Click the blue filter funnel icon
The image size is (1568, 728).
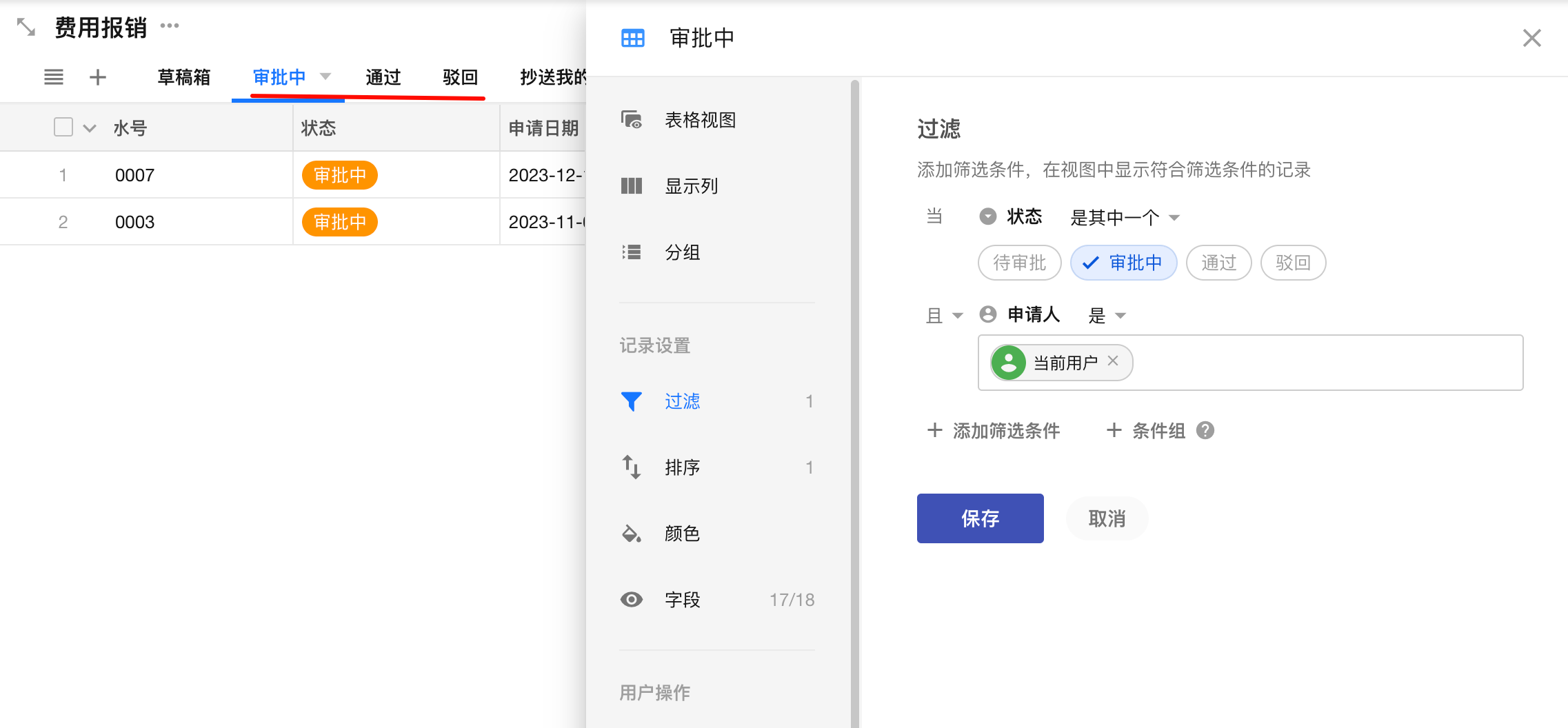[x=632, y=401]
